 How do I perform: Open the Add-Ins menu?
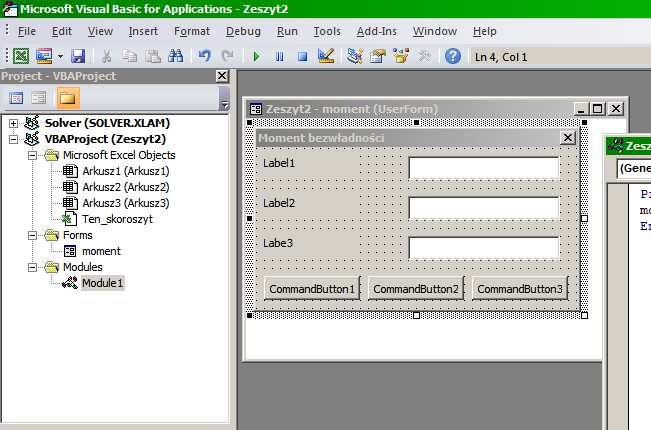pos(377,32)
